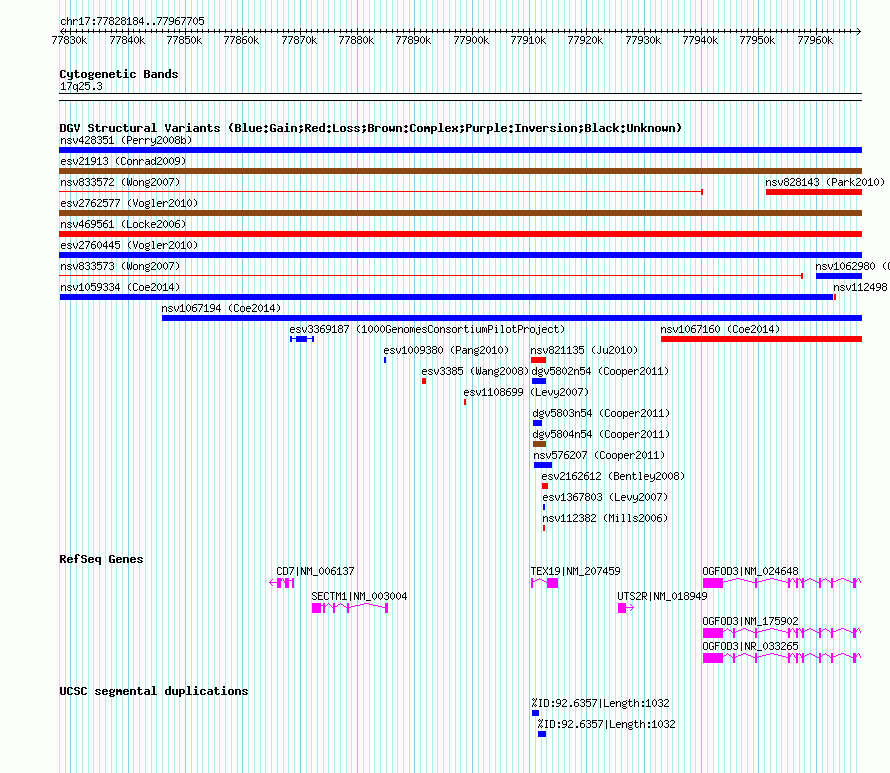Click the nsv833573 (Wong2007) label
This screenshot has width=890, height=773.
point(120,266)
